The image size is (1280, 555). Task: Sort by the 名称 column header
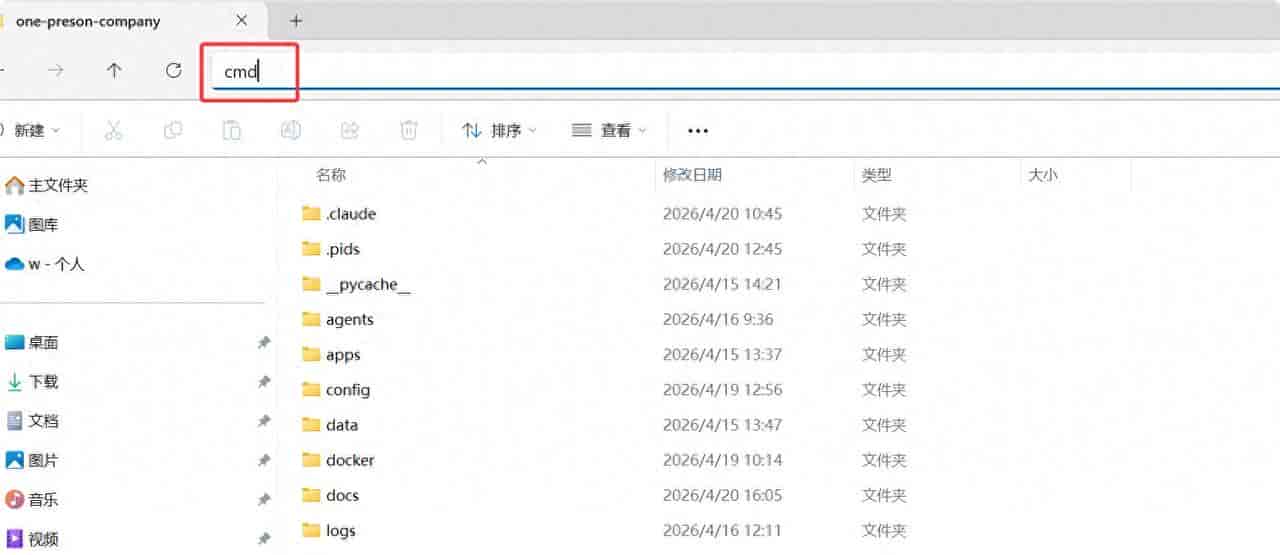pos(331,175)
